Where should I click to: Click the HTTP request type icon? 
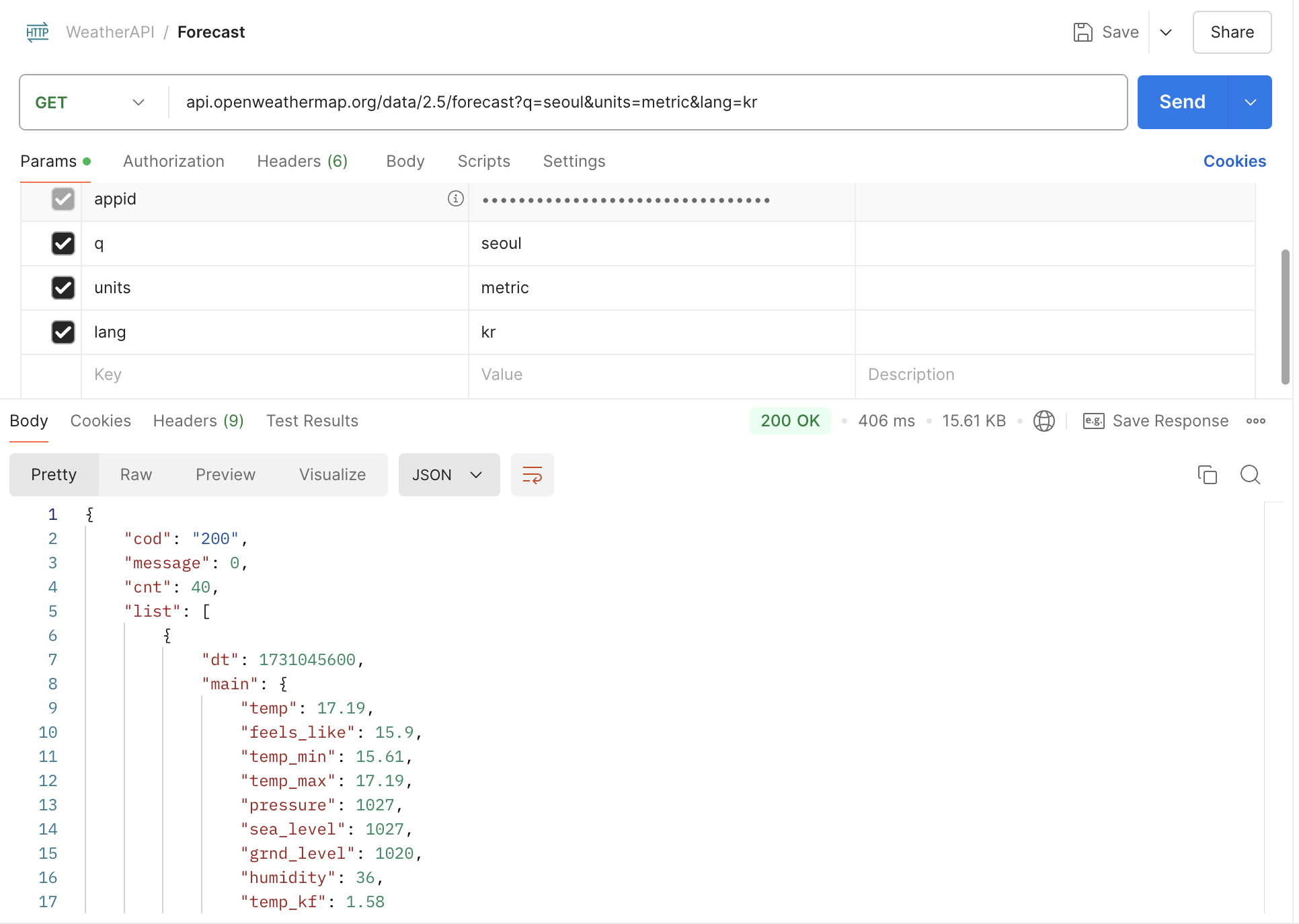click(38, 32)
